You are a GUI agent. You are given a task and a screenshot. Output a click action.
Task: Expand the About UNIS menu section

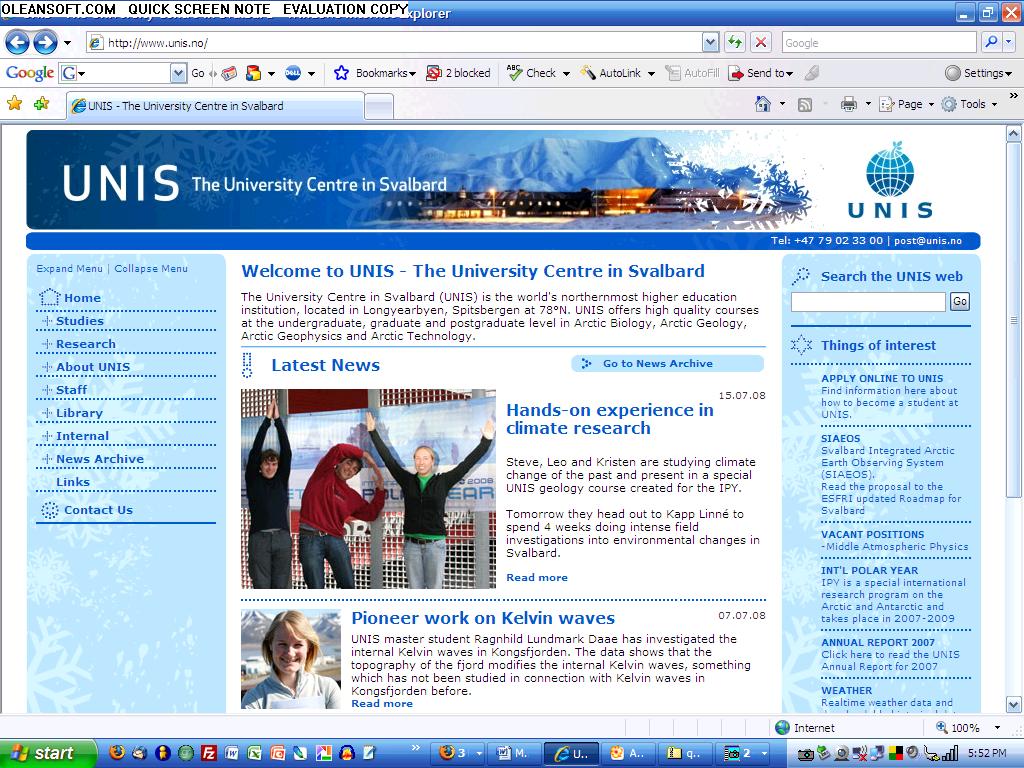coord(92,367)
